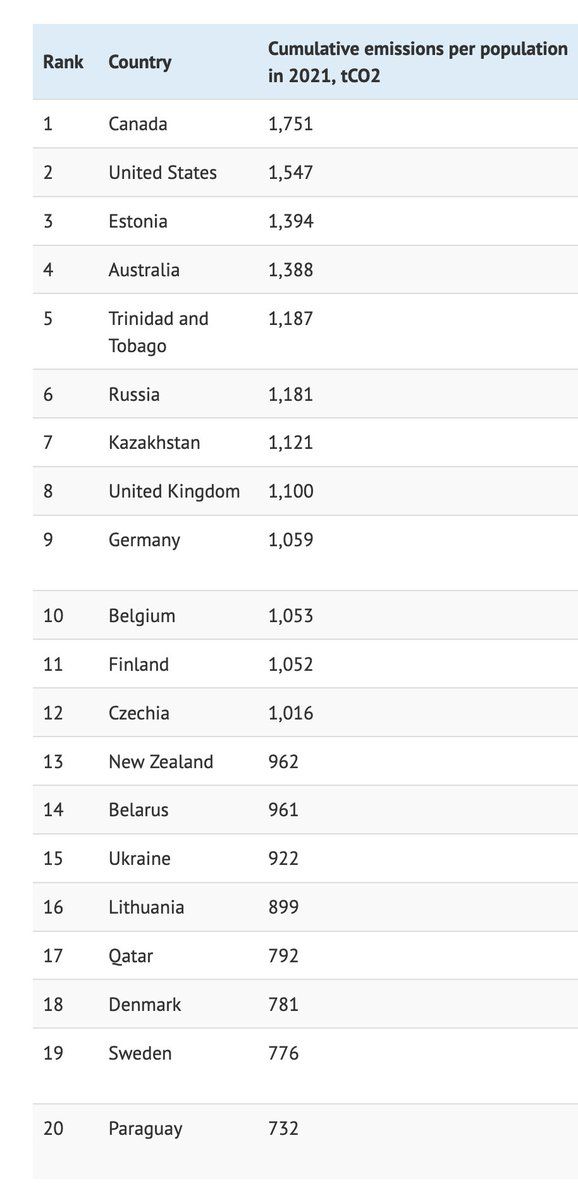This screenshot has width=578, height=1200.
Task: Select Kazakhstan in the table
Action: point(154,443)
